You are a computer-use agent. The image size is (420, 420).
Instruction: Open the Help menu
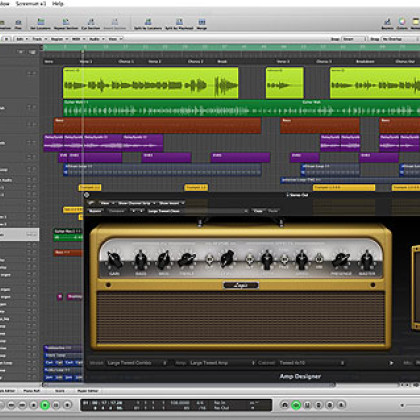coord(58,4)
